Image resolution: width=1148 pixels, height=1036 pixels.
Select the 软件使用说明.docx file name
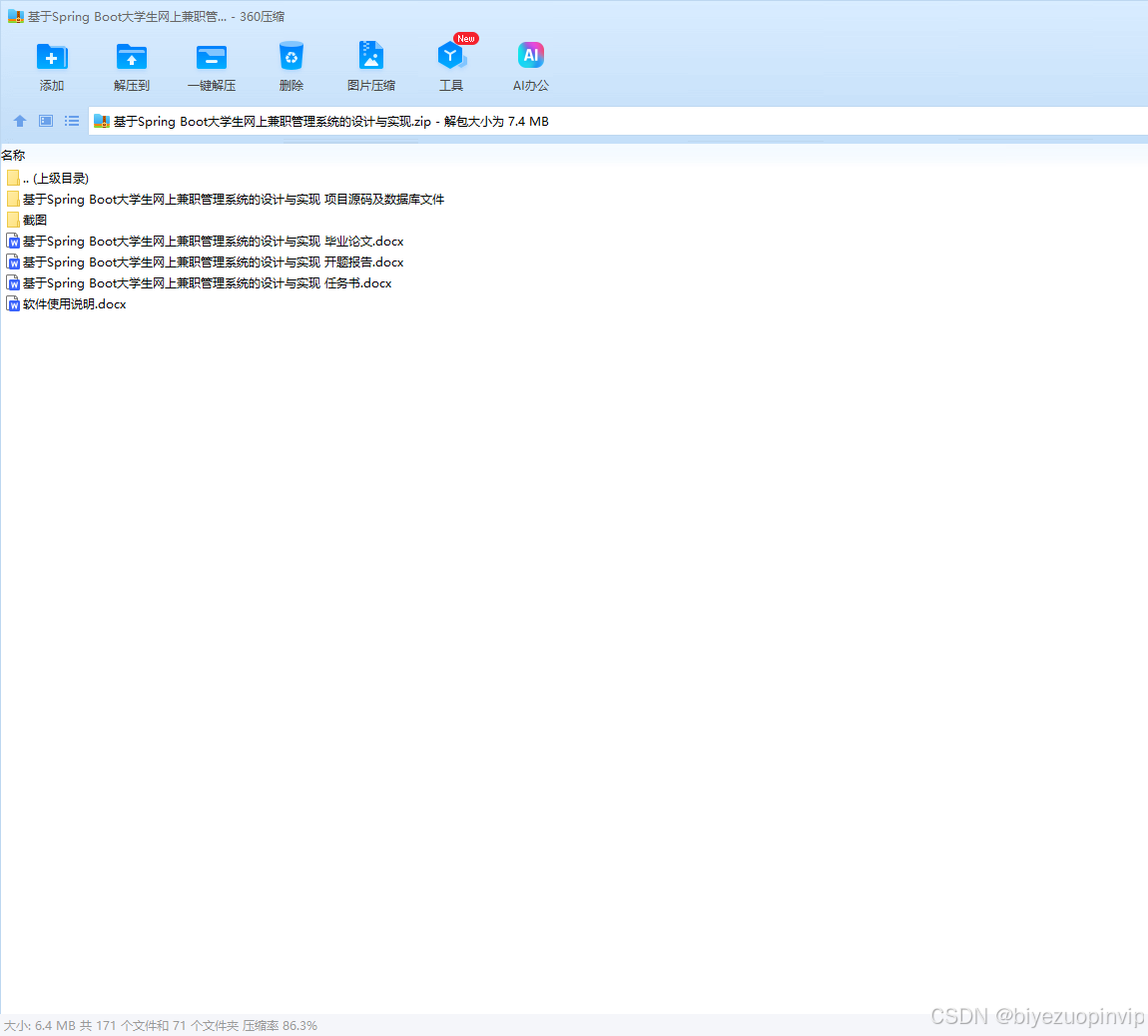(75, 303)
